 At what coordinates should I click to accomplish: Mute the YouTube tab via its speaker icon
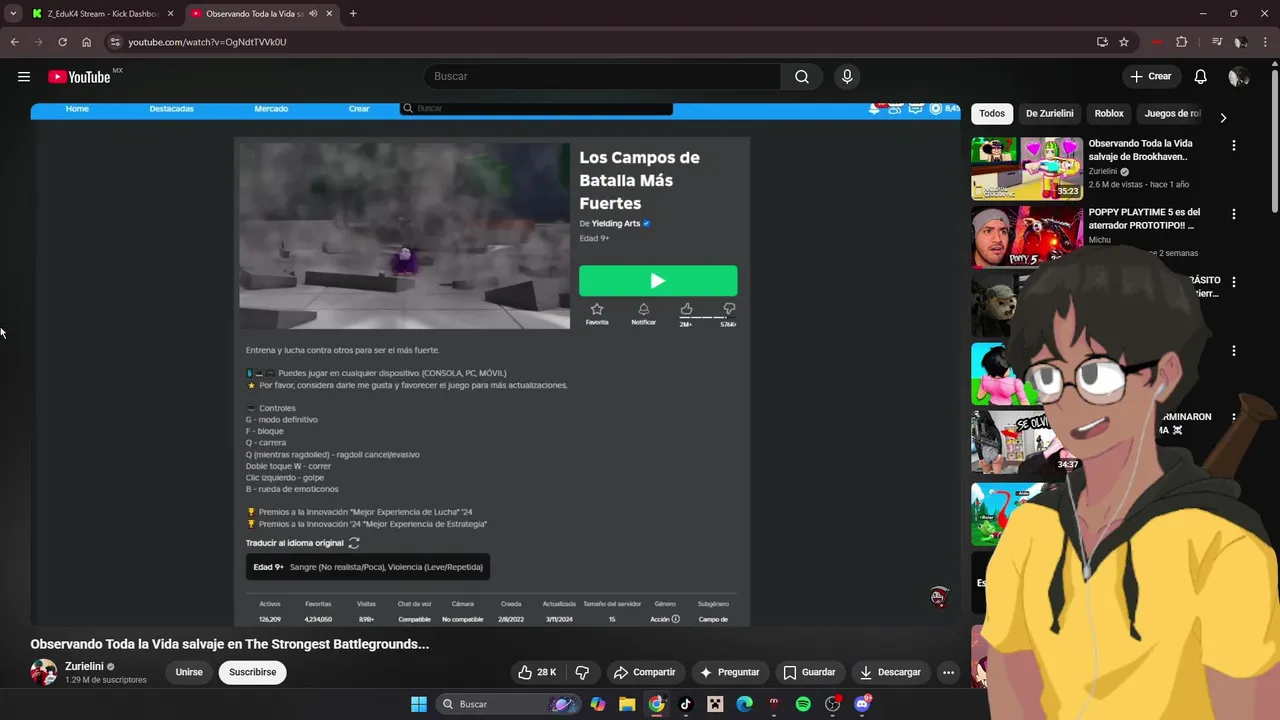(313, 14)
